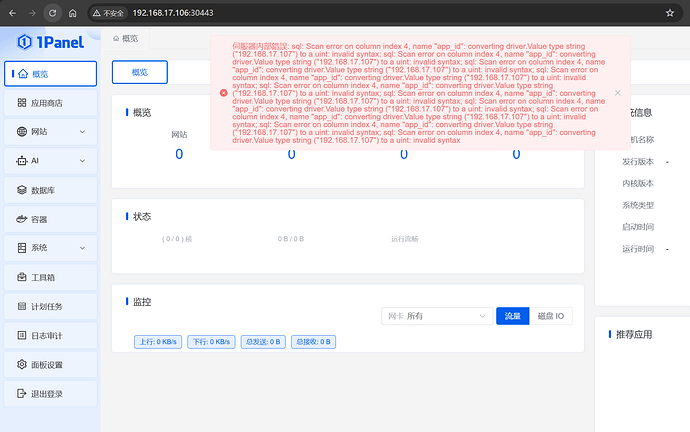Open the 容器 container sidebar icon
690x432 pixels.
(22, 219)
